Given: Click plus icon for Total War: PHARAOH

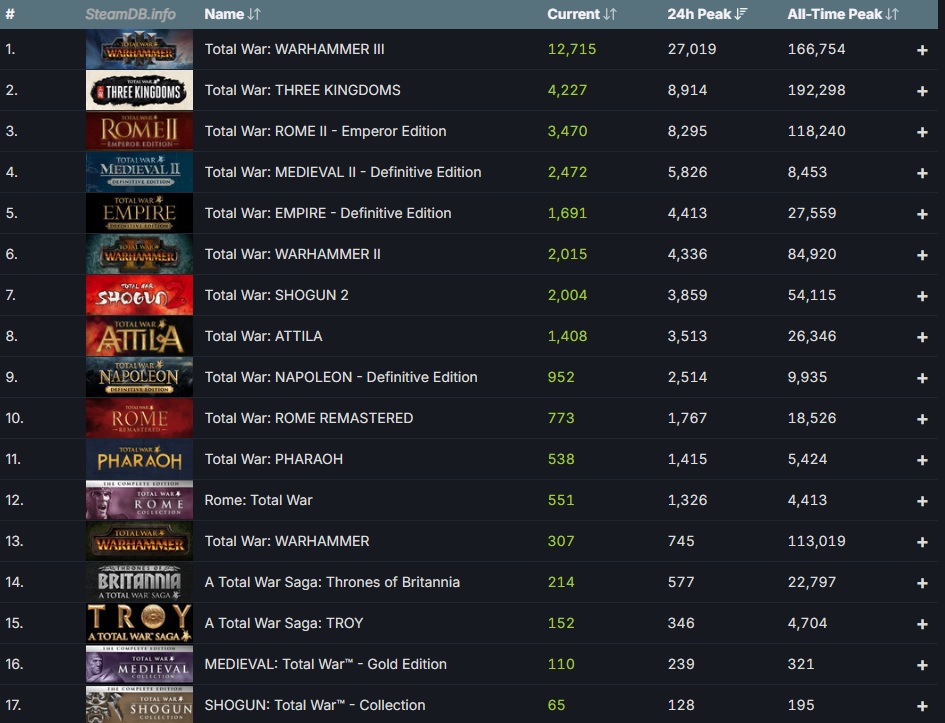Looking at the screenshot, I should click(922, 460).
